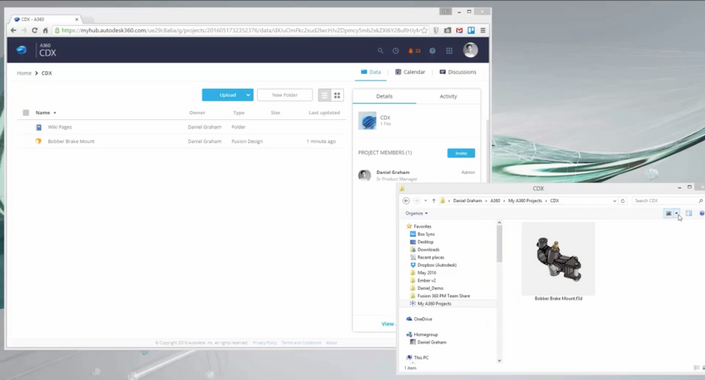Click Daniel Graham's member avatar
The width and height of the screenshot is (705, 380).
[365, 175]
